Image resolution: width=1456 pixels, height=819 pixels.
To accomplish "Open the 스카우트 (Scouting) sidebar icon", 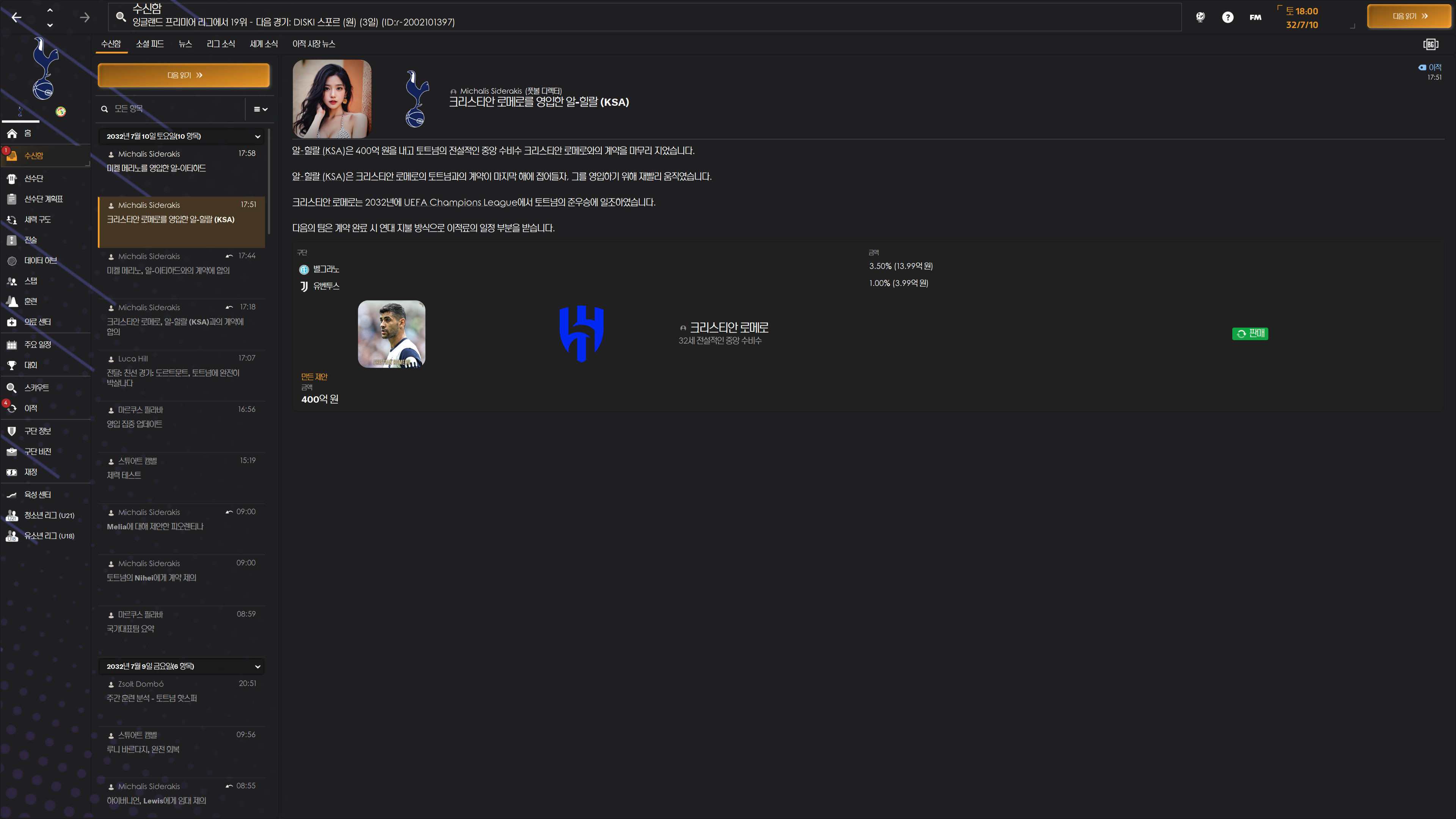I will click(x=12, y=388).
